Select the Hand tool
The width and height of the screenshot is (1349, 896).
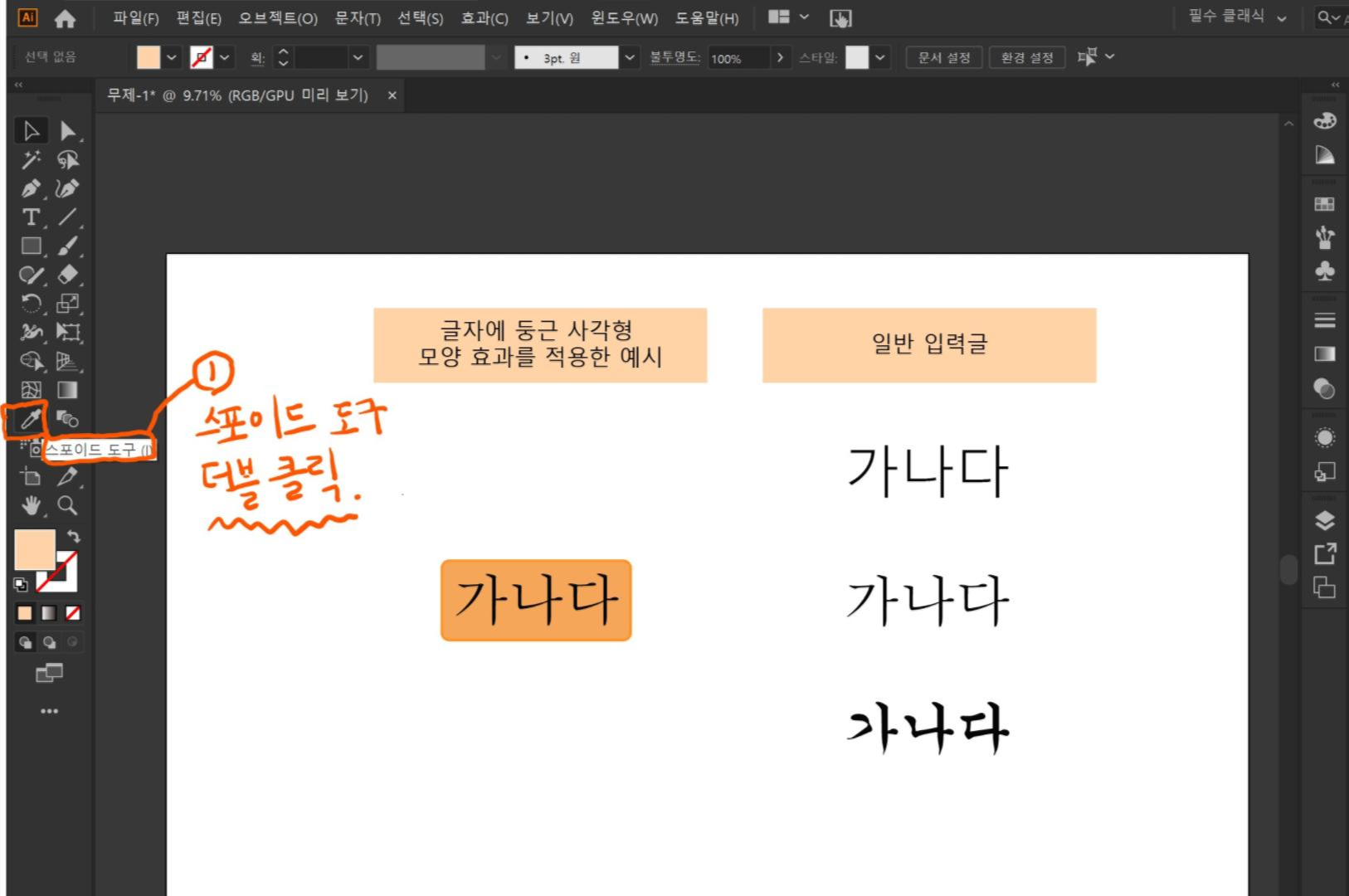click(31, 507)
